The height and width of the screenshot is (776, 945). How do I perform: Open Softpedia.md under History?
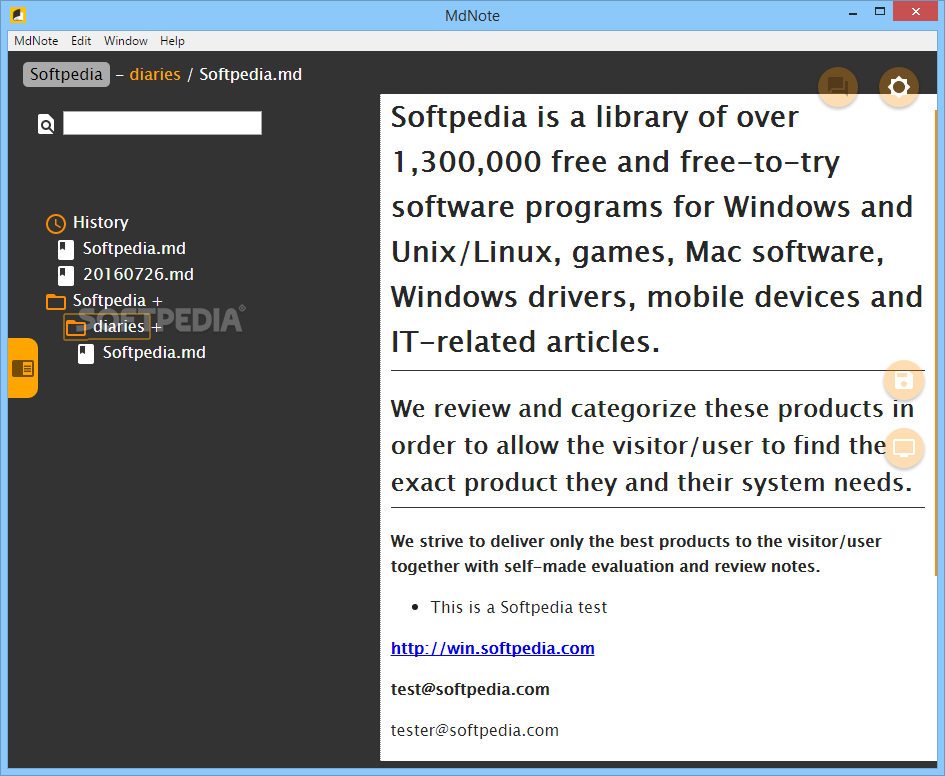pos(134,248)
